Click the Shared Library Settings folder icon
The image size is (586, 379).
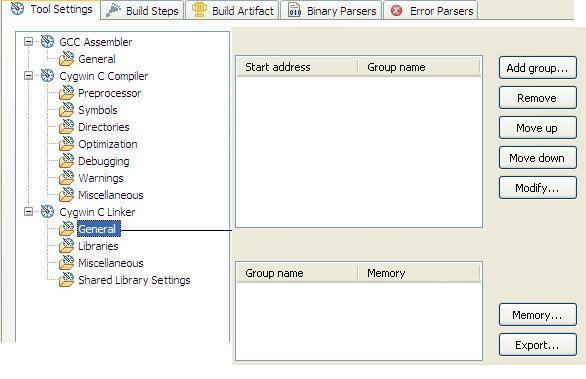tap(67, 280)
